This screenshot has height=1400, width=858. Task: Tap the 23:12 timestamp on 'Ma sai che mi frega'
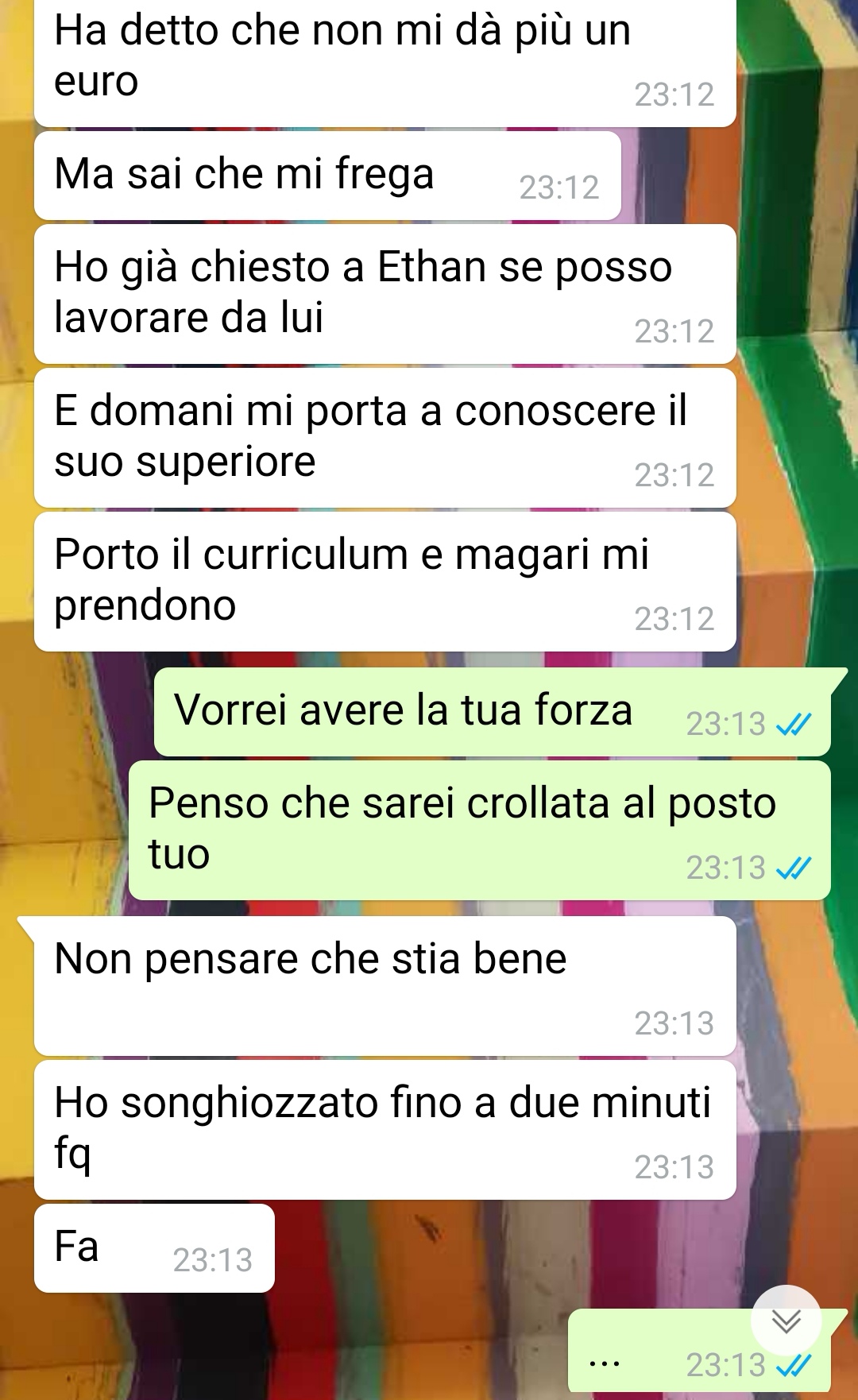click(559, 188)
